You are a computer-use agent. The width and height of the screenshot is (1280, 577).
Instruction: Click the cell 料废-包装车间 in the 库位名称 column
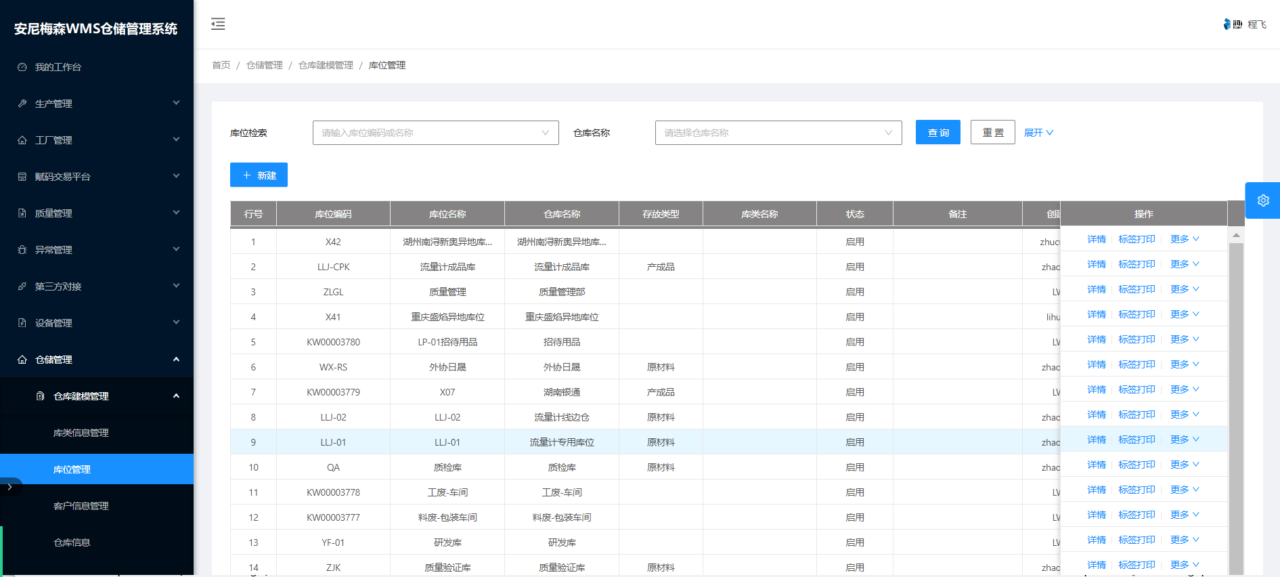(x=447, y=517)
